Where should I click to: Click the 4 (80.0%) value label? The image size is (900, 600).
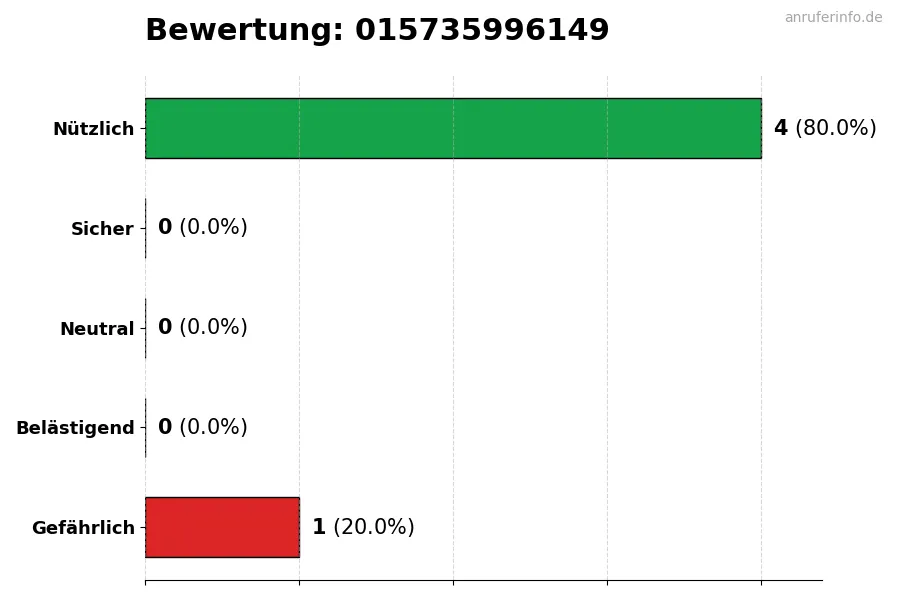click(824, 128)
